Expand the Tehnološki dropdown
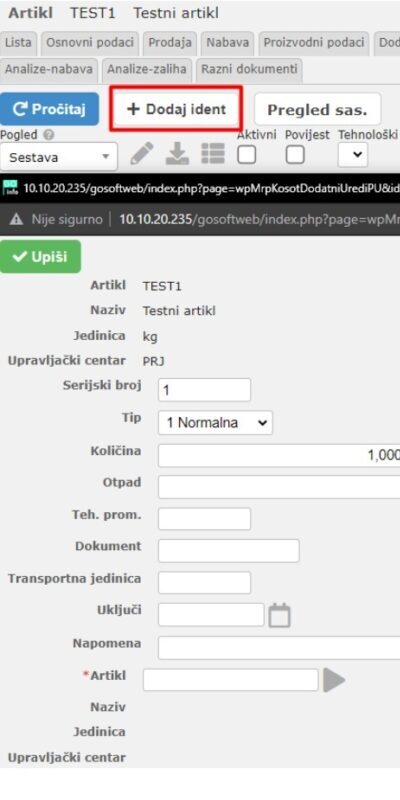400x800 pixels. point(353,155)
